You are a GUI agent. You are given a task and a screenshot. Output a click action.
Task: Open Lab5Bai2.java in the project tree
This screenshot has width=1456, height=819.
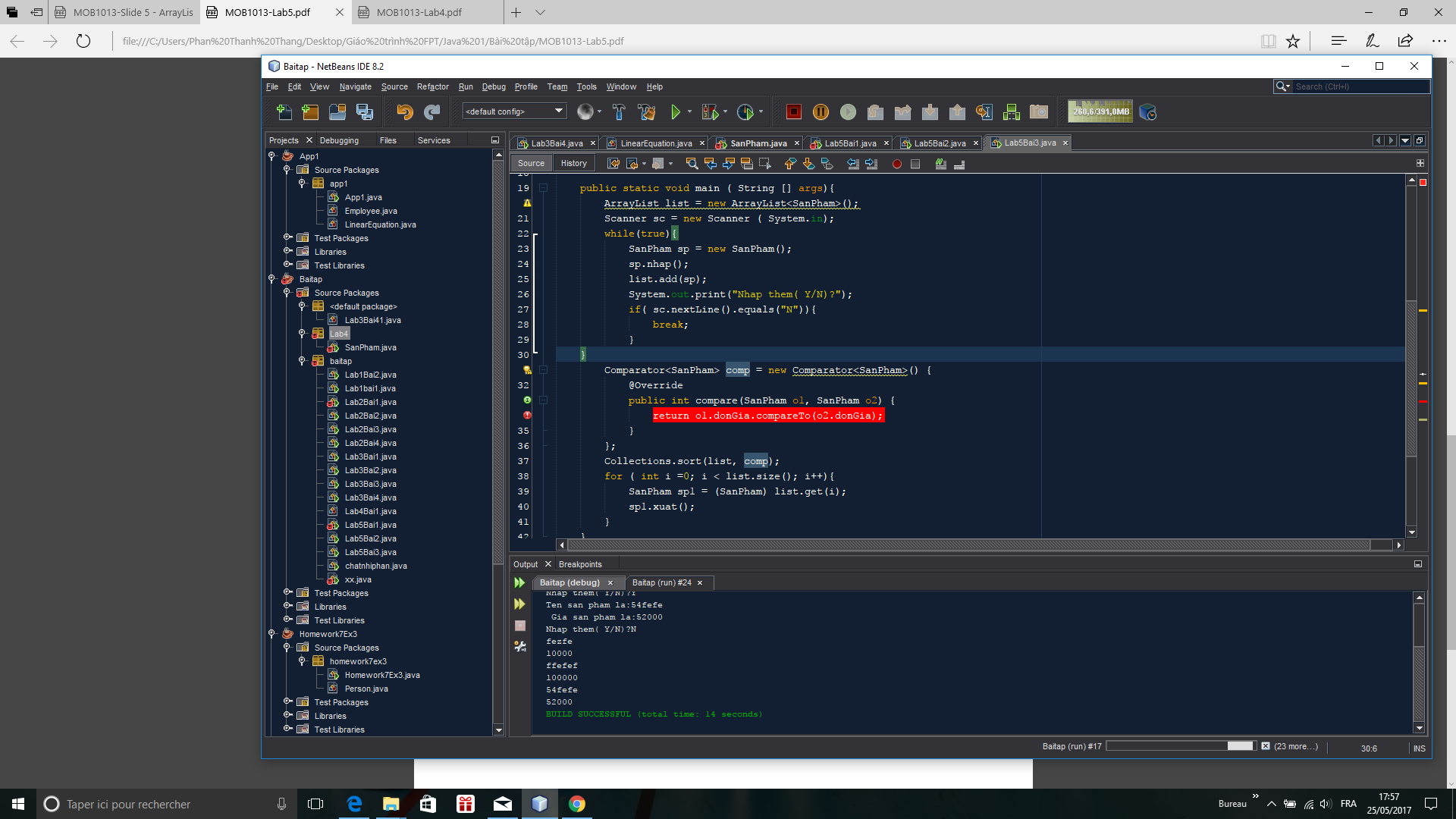point(370,538)
